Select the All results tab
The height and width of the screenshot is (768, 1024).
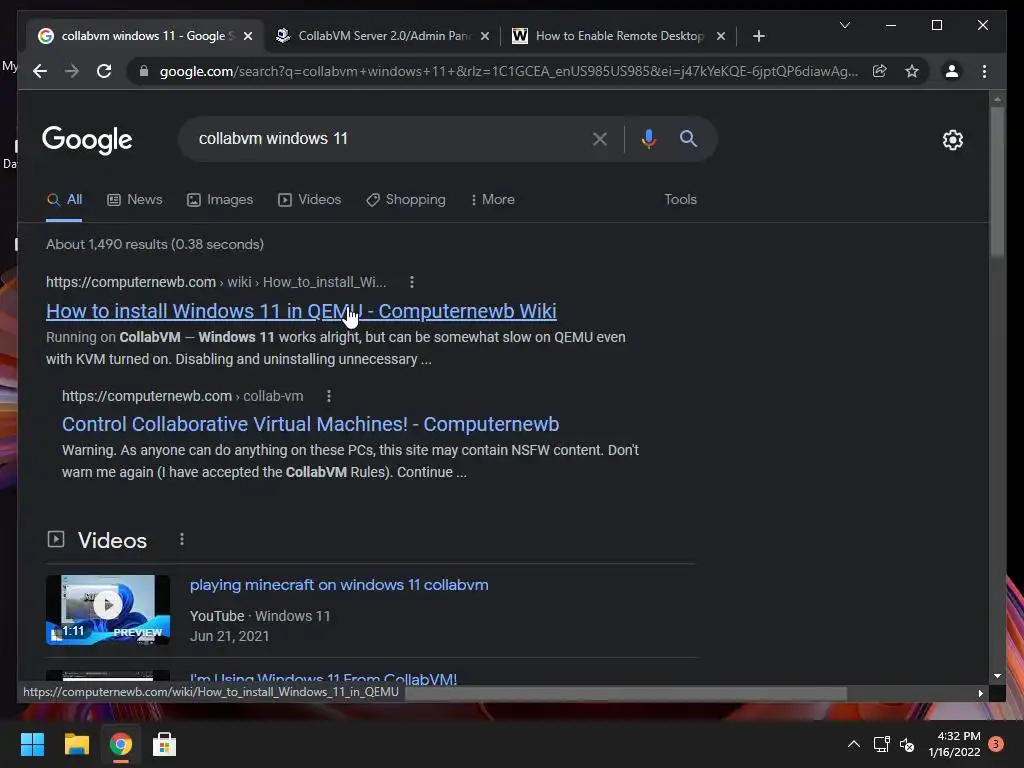64,200
